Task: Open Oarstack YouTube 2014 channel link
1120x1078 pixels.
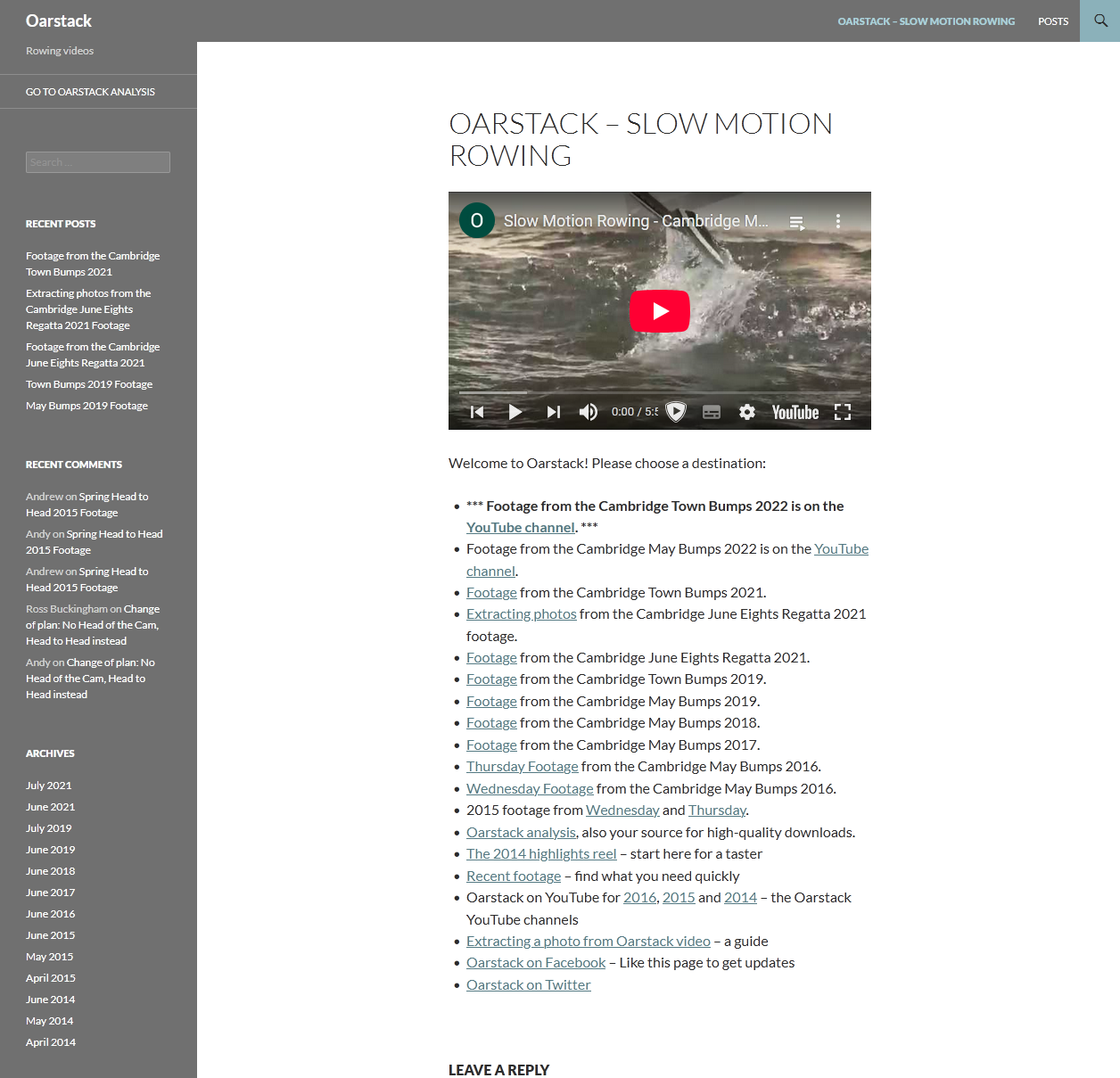Action: [x=740, y=898]
